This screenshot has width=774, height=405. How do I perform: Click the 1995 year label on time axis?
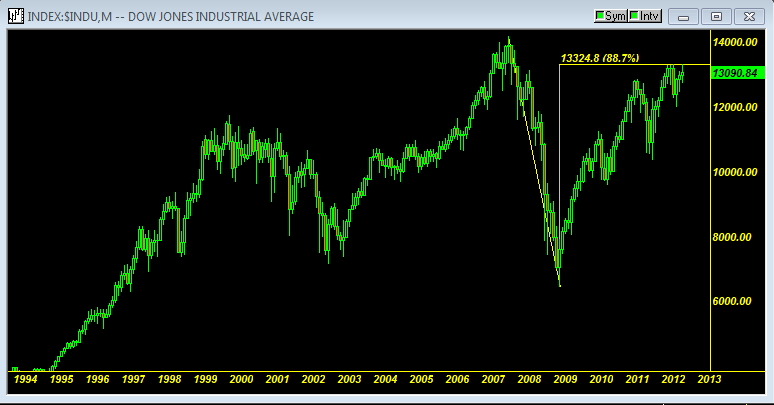point(62,379)
